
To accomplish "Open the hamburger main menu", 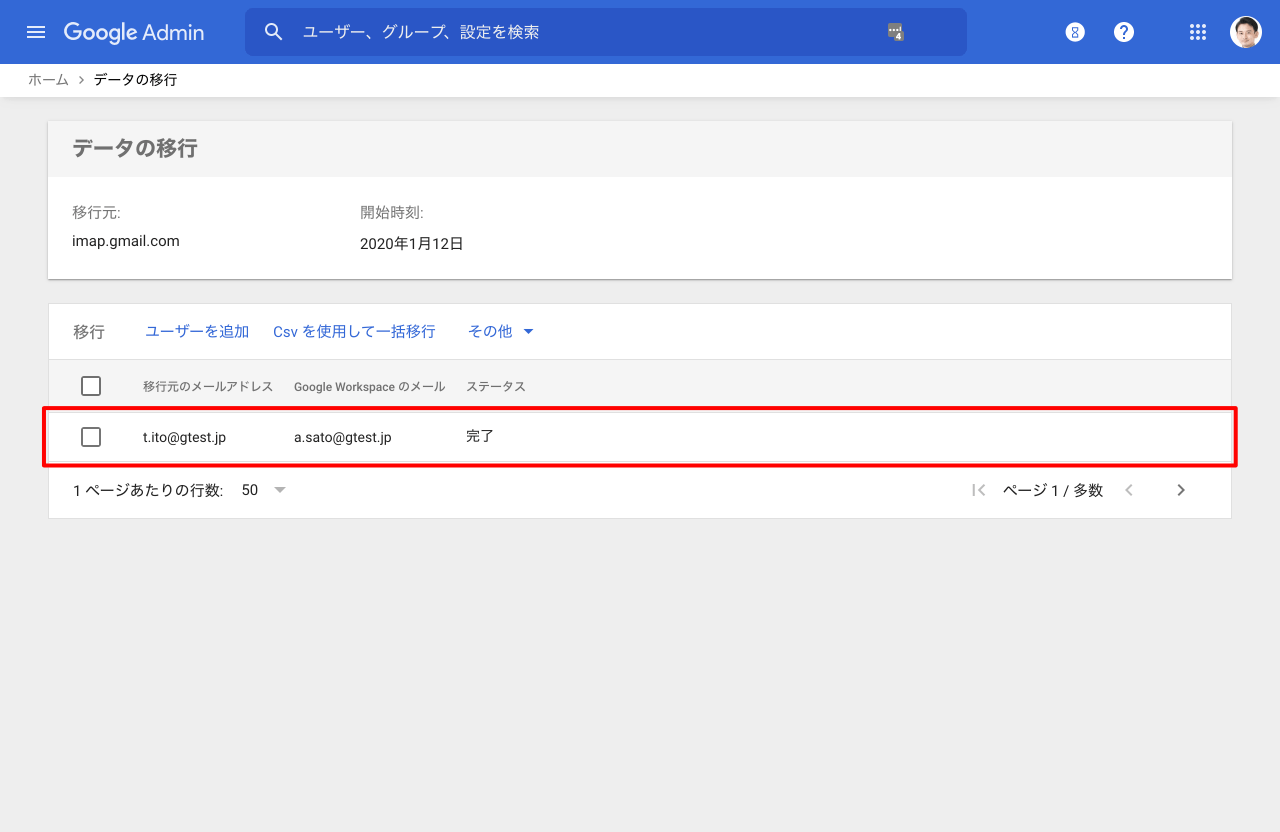I will [x=36, y=32].
